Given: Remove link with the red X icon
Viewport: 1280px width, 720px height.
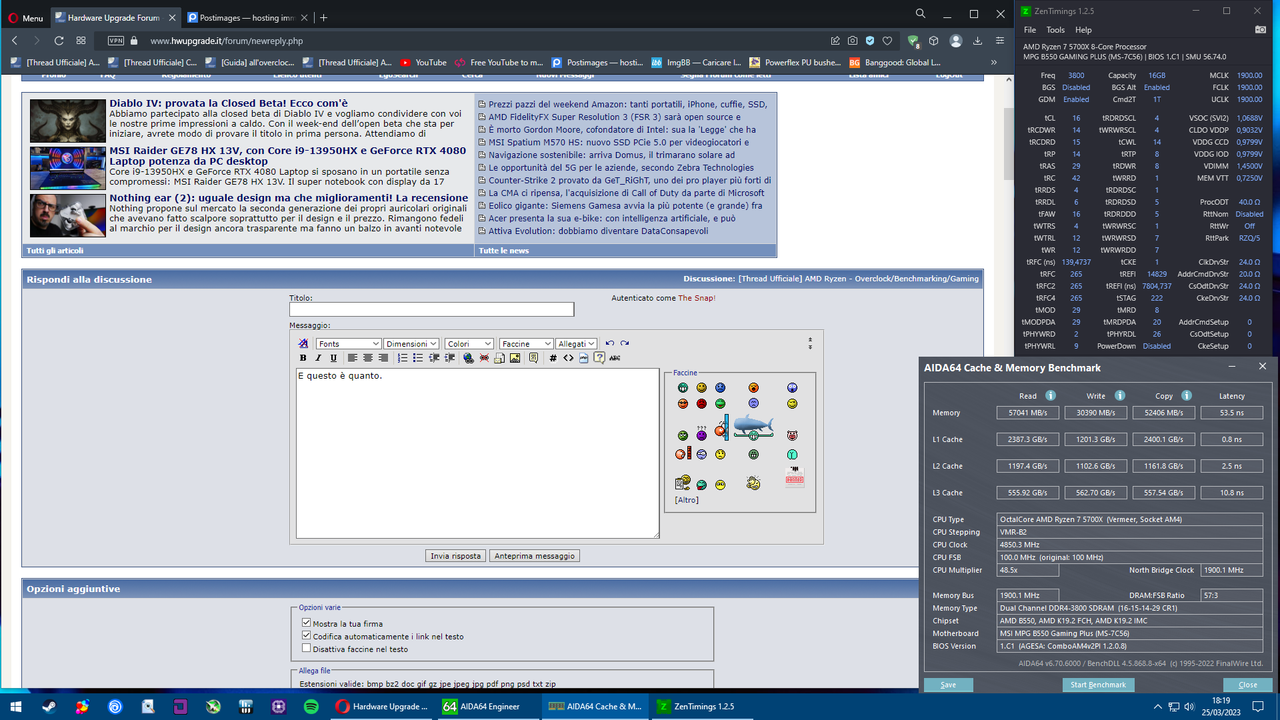Looking at the screenshot, I should pyautogui.click(x=484, y=358).
